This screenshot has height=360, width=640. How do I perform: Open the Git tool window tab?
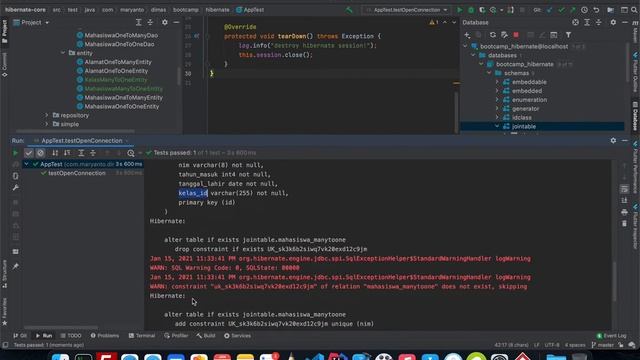coord(20,336)
